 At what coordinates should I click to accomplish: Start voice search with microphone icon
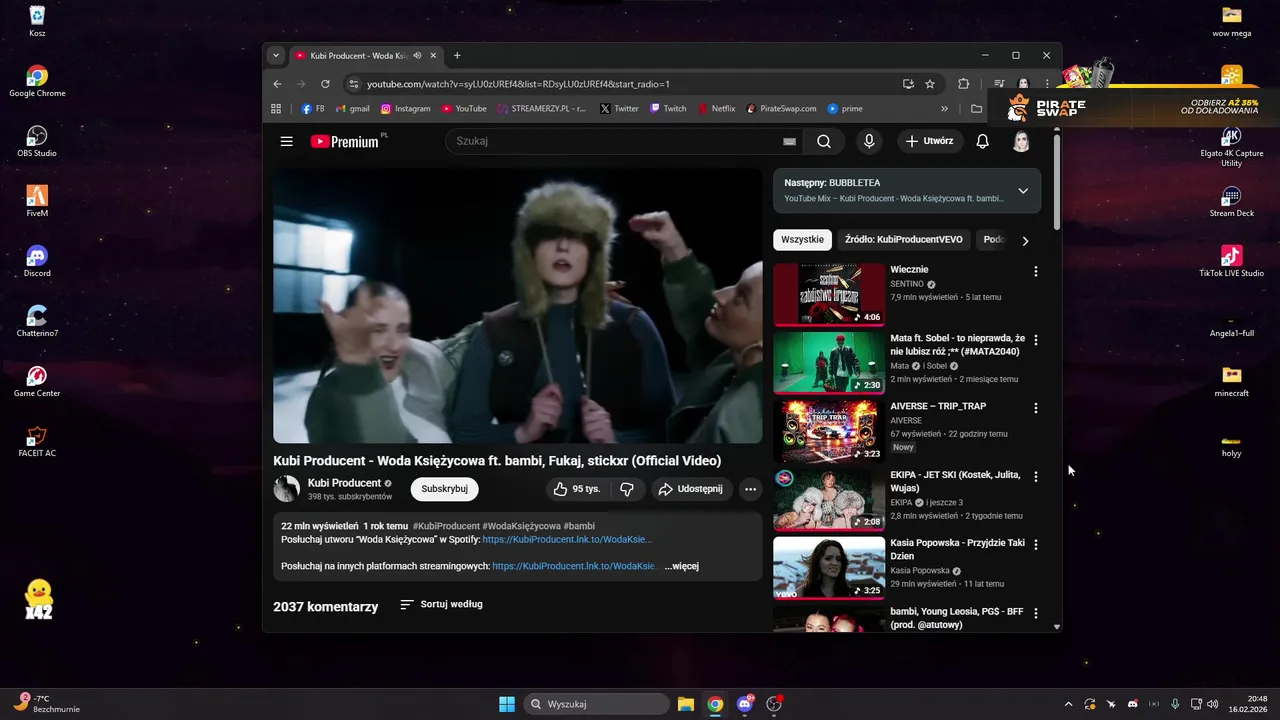pyautogui.click(x=869, y=141)
